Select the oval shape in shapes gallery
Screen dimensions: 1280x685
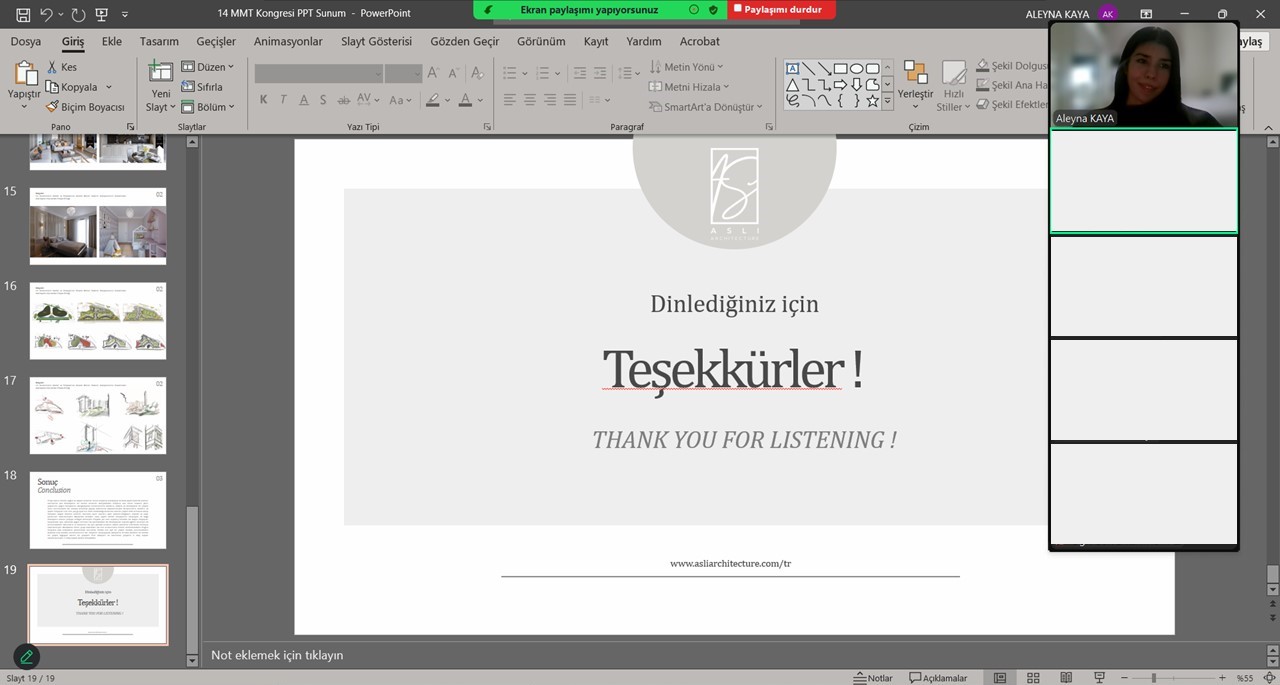[x=857, y=69]
